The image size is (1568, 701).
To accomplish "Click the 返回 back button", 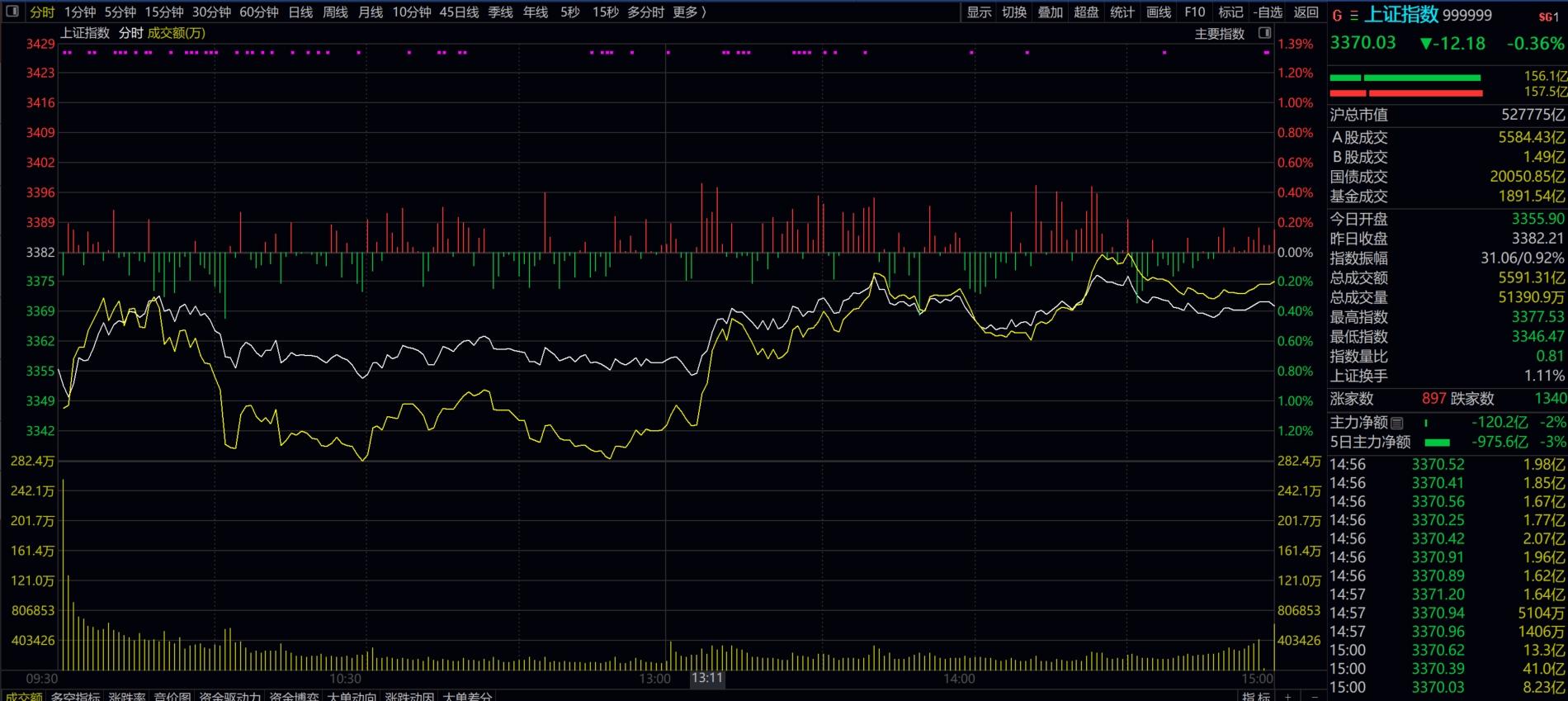I will (x=1306, y=12).
